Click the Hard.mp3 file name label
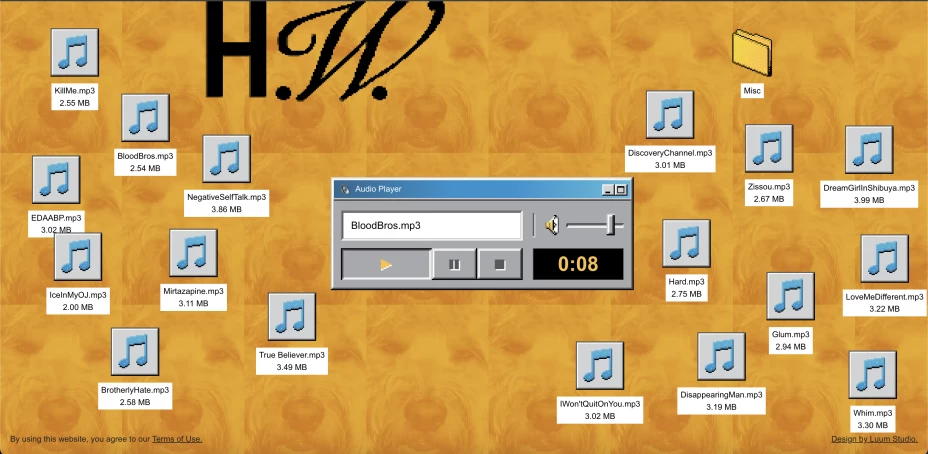 [x=687, y=281]
